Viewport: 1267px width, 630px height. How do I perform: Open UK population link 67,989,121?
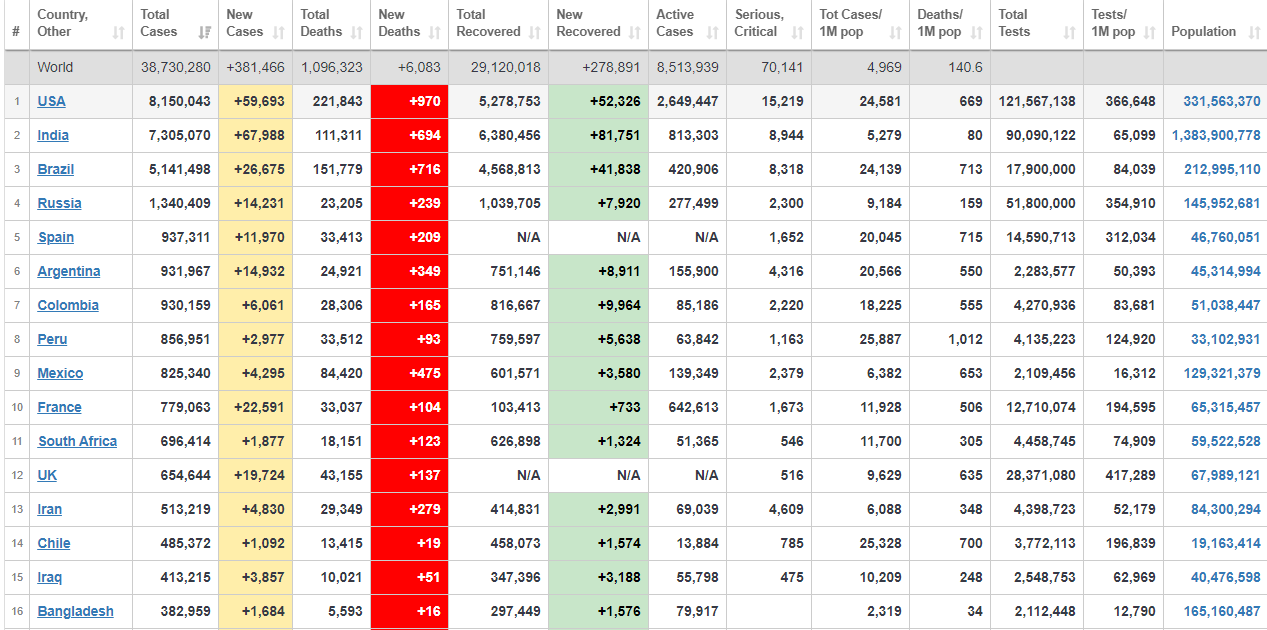(1226, 475)
